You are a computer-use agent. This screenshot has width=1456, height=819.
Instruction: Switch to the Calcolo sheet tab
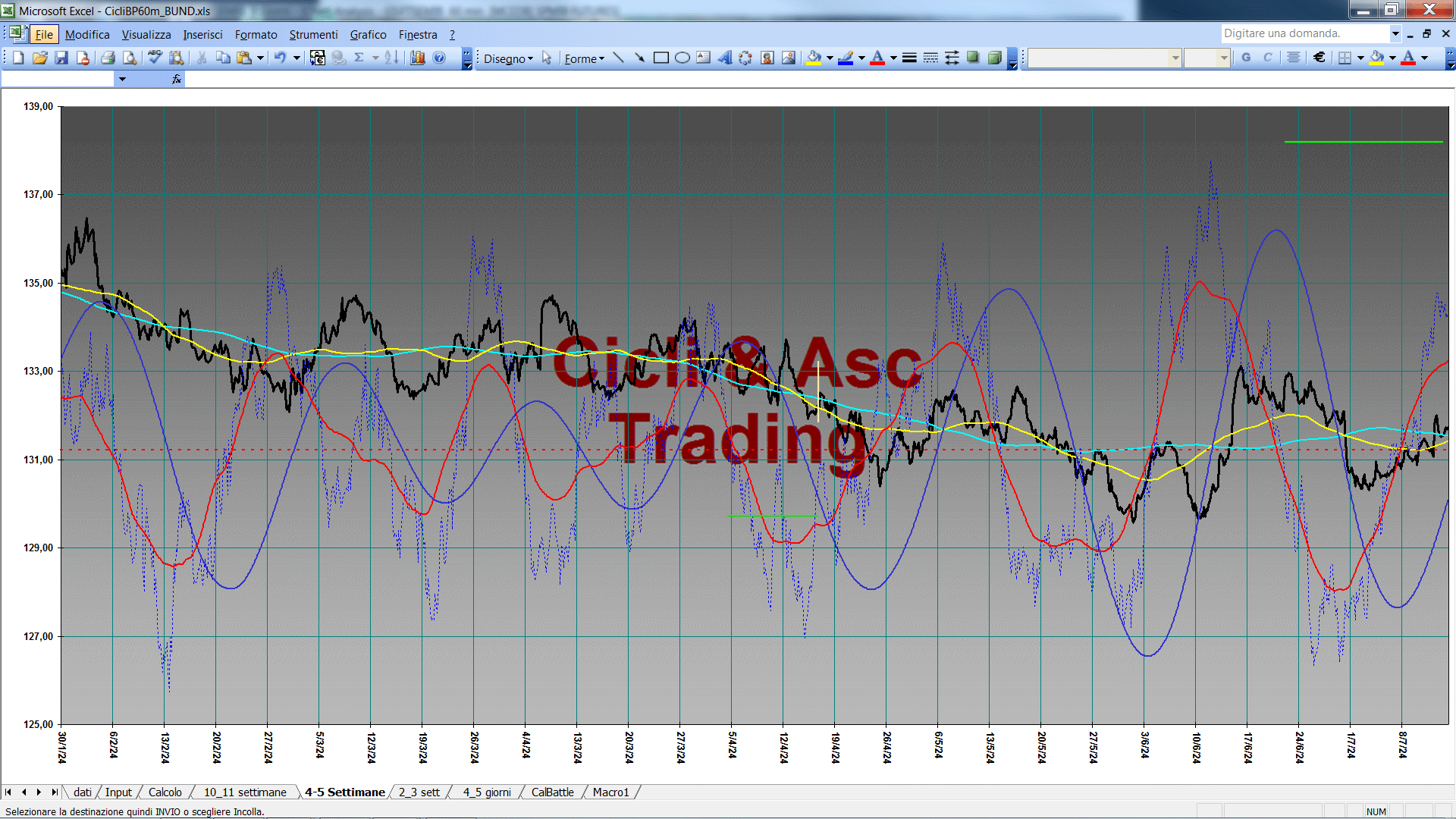(165, 792)
